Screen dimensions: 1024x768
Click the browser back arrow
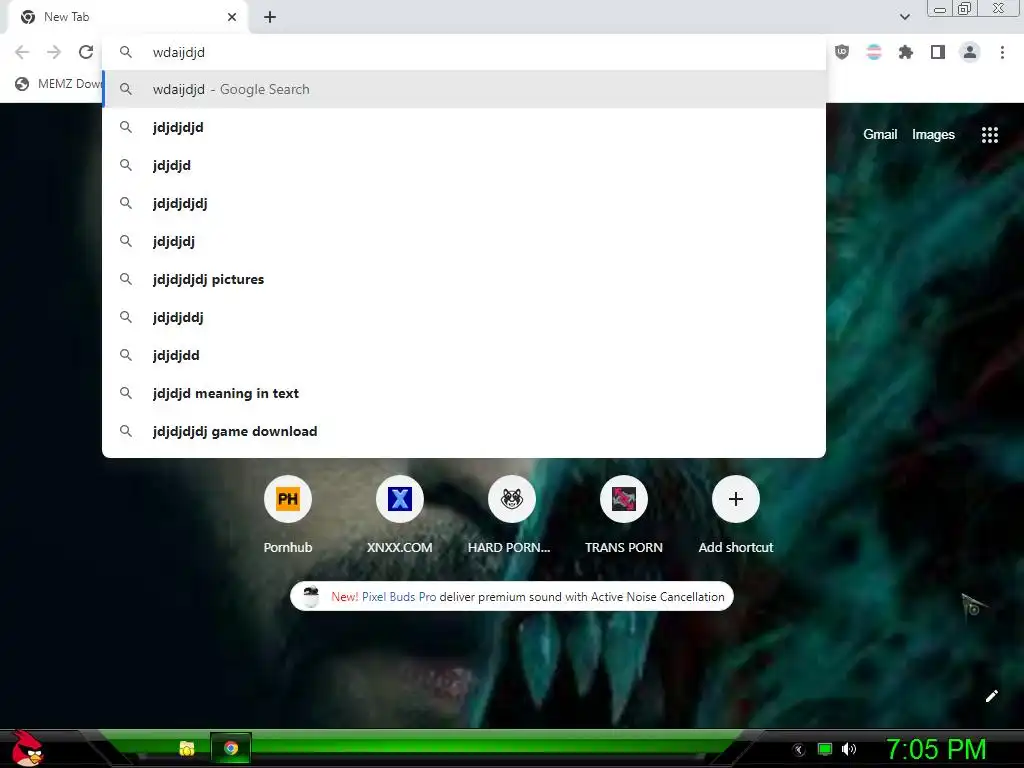[22, 52]
